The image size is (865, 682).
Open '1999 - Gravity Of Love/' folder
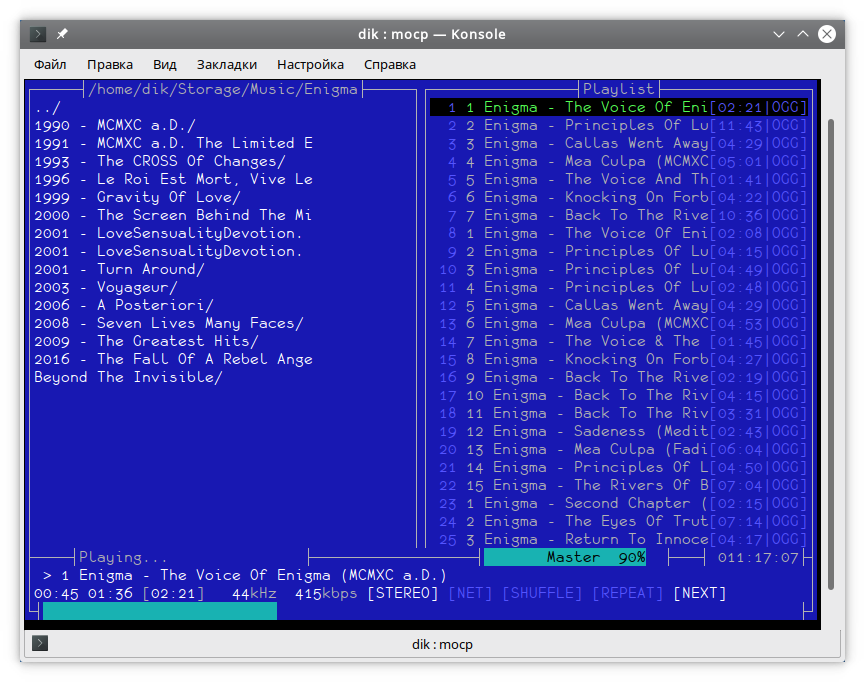point(137,198)
